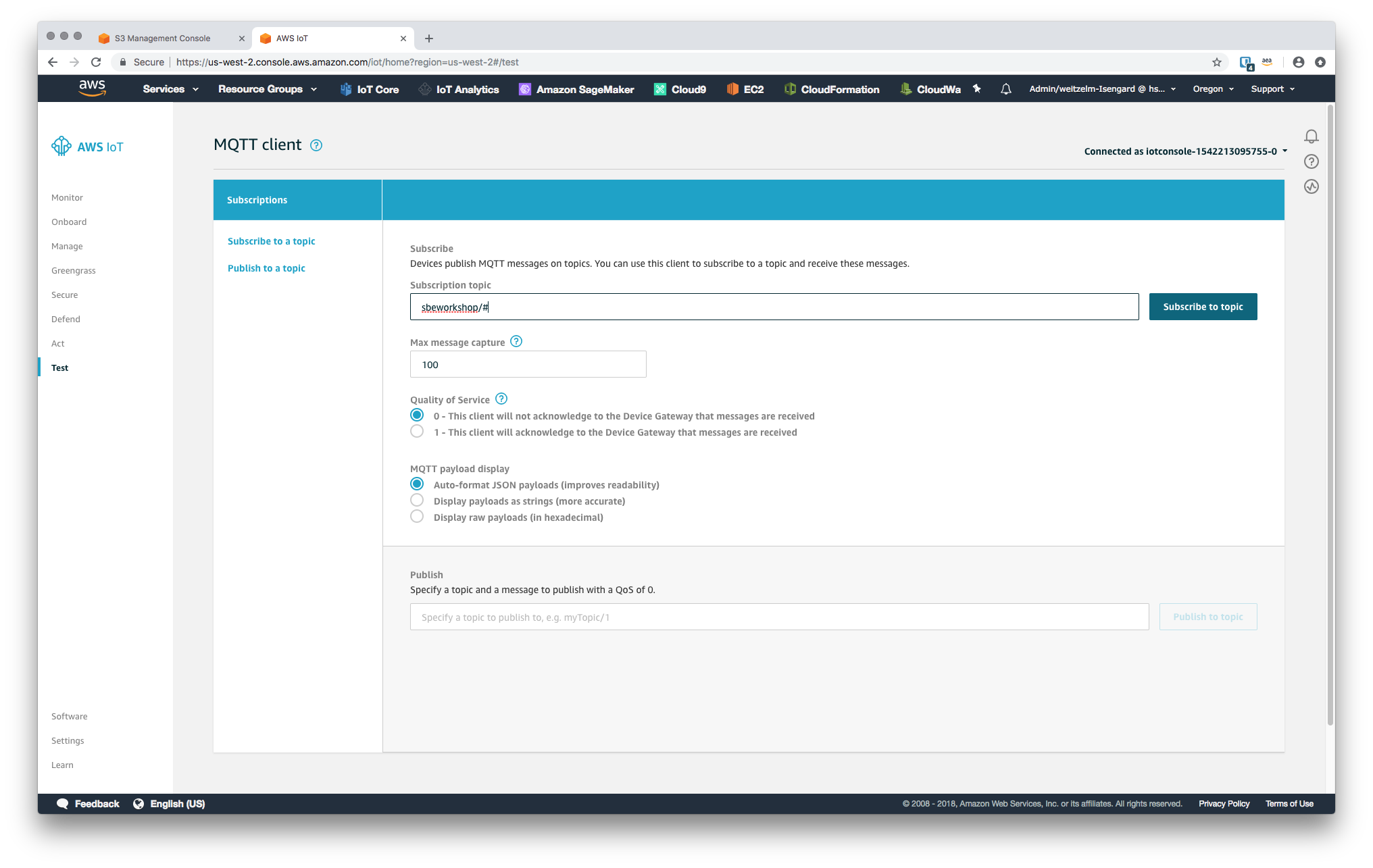
Task: Open Quality of Service help icon
Action: pyautogui.click(x=501, y=399)
